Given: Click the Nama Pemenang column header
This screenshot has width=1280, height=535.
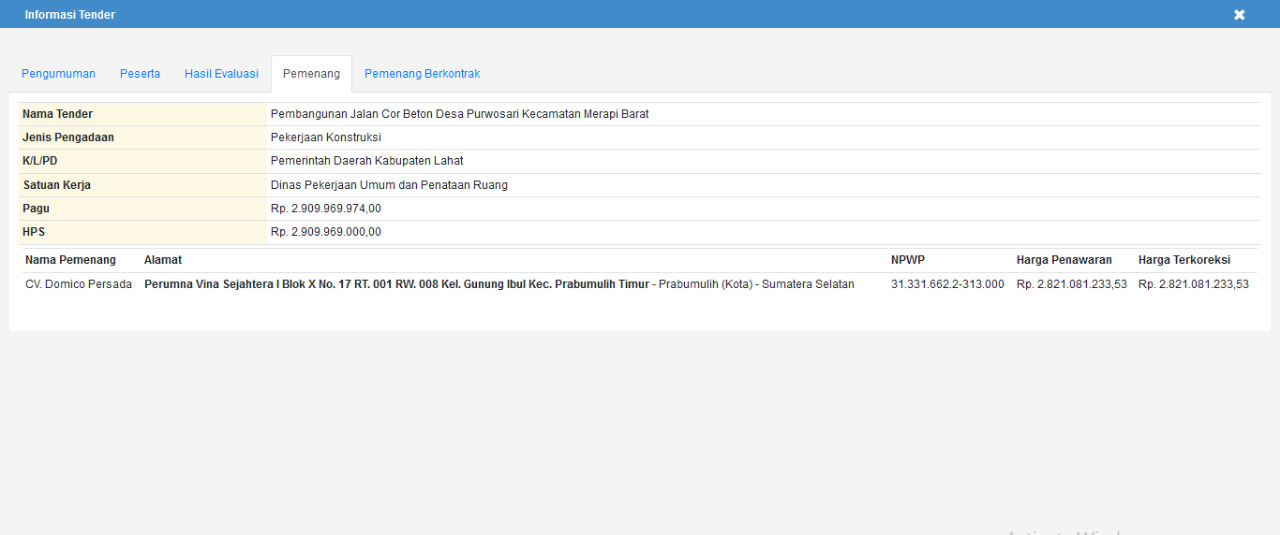Looking at the screenshot, I should click(70, 260).
